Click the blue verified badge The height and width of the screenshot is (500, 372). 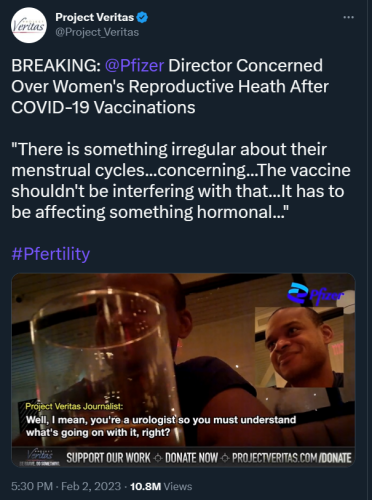(x=142, y=17)
